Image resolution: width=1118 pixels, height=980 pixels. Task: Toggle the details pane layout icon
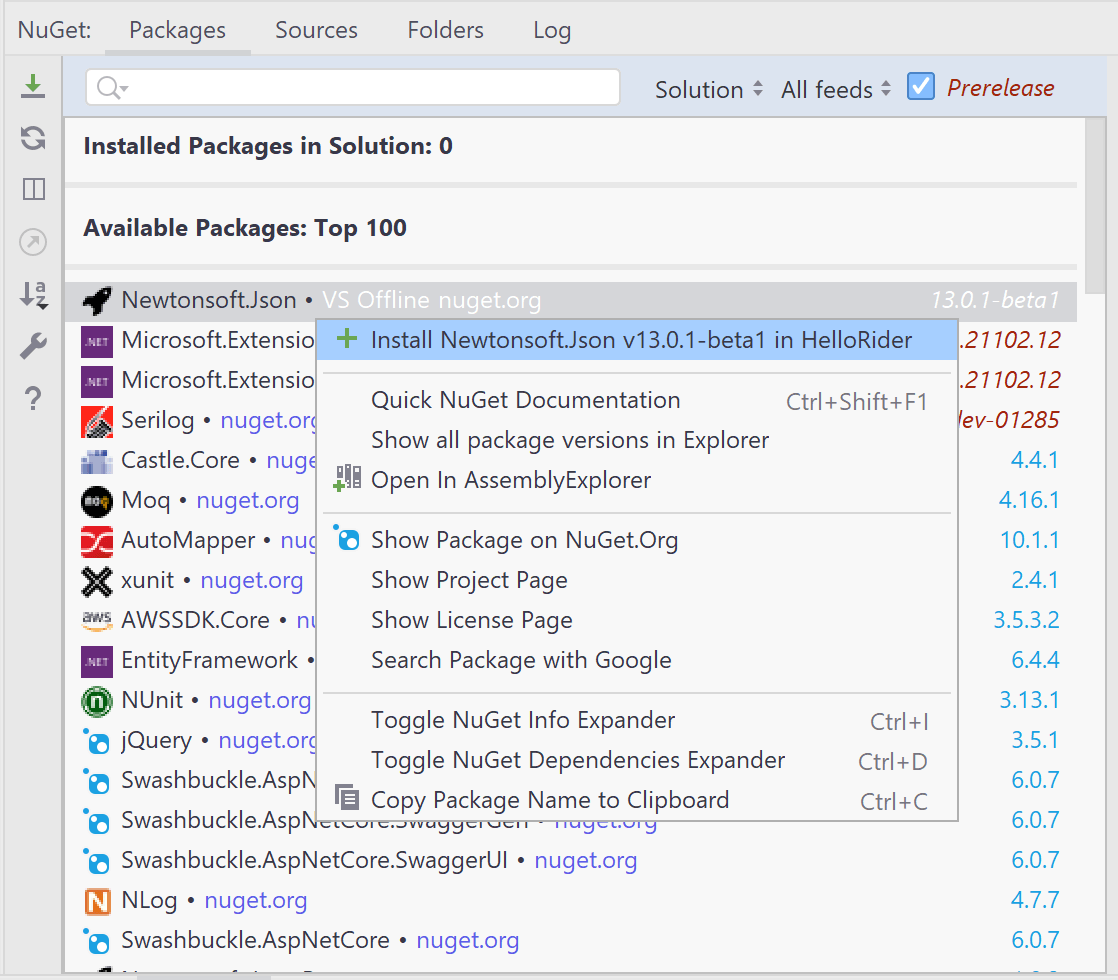pos(33,190)
